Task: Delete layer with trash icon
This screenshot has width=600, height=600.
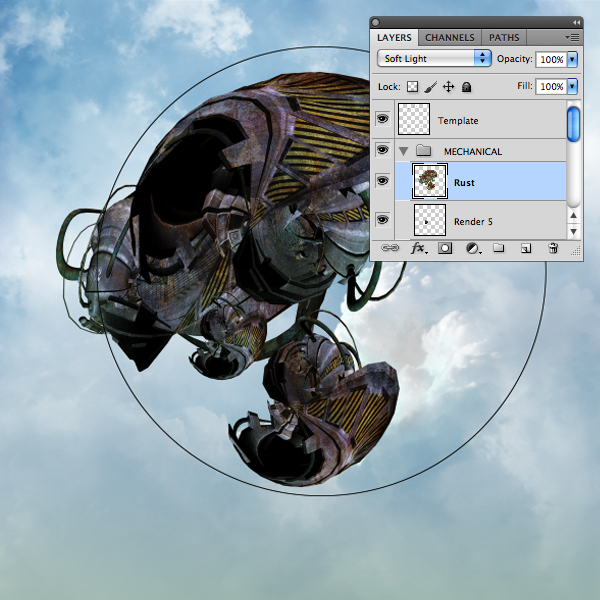Action: [x=553, y=248]
